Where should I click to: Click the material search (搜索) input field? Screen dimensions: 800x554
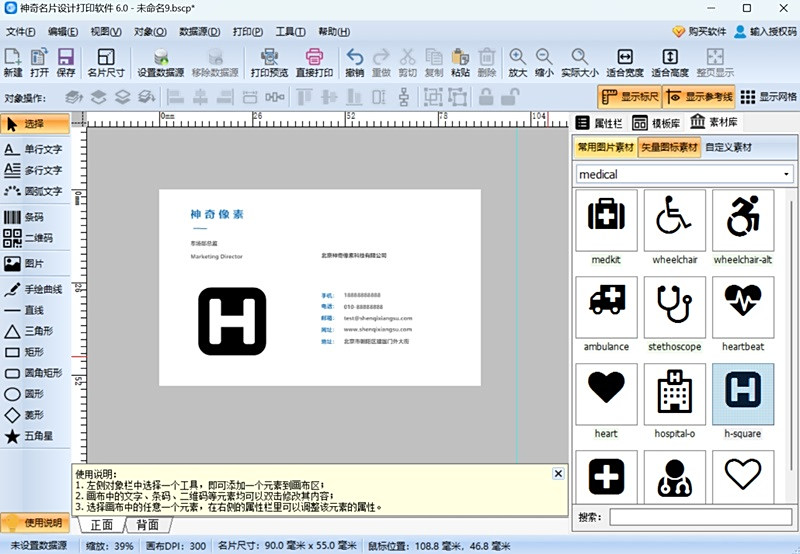pos(700,517)
